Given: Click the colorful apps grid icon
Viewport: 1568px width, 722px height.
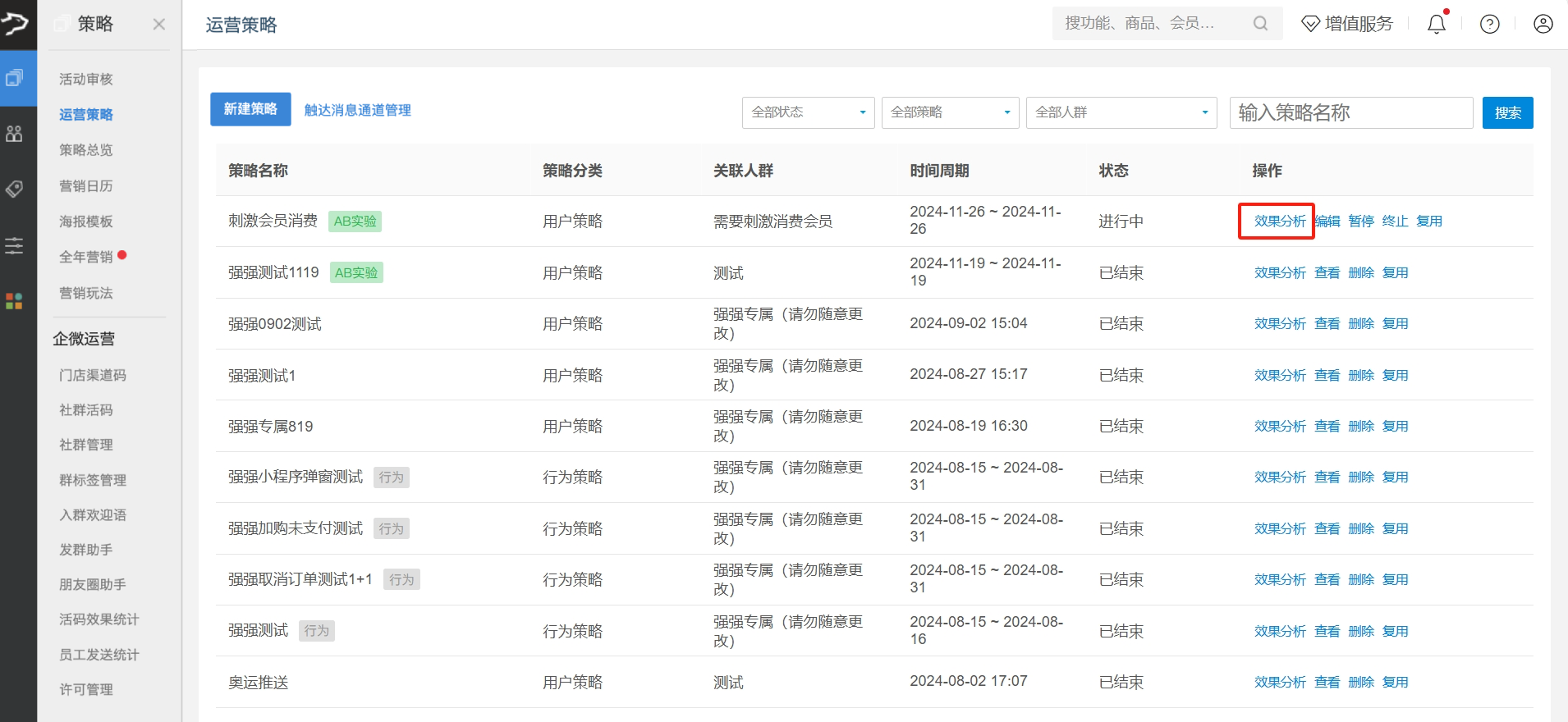Looking at the screenshot, I should 15,301.
